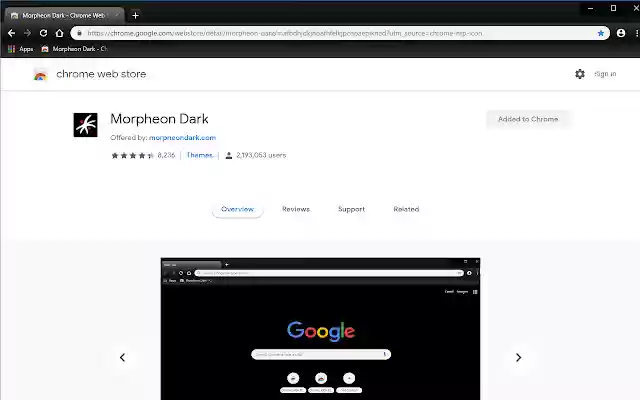
Task: Open the morpheondark.com publisher link
Action: pyautogui.click(x=182, y=138)
